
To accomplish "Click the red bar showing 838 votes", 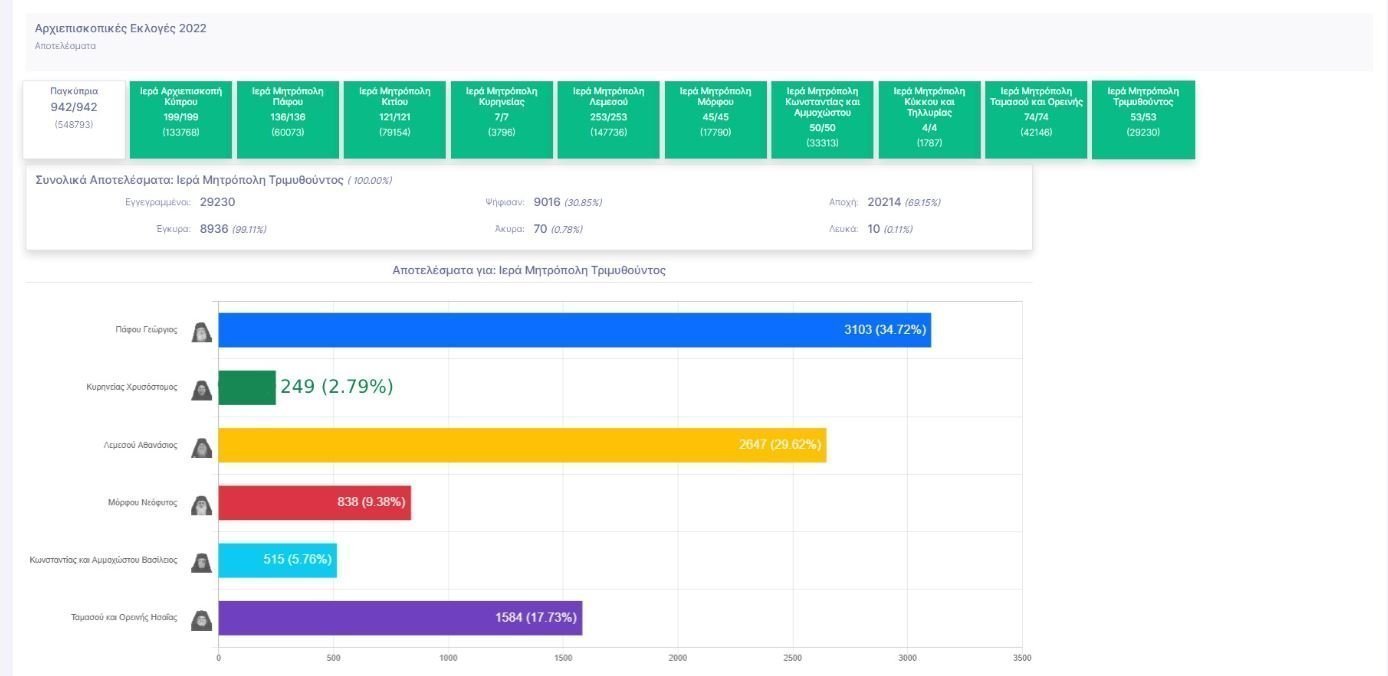I will 315,503.
